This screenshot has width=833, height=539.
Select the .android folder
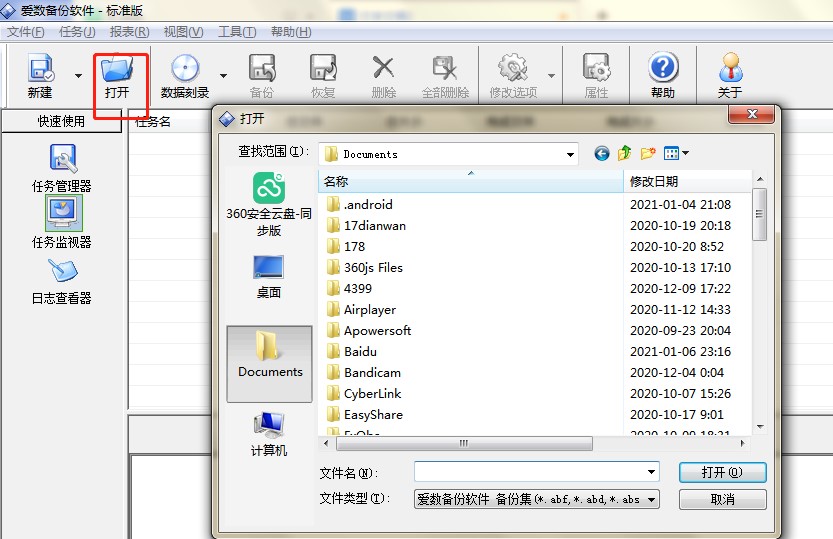[368, 204]
